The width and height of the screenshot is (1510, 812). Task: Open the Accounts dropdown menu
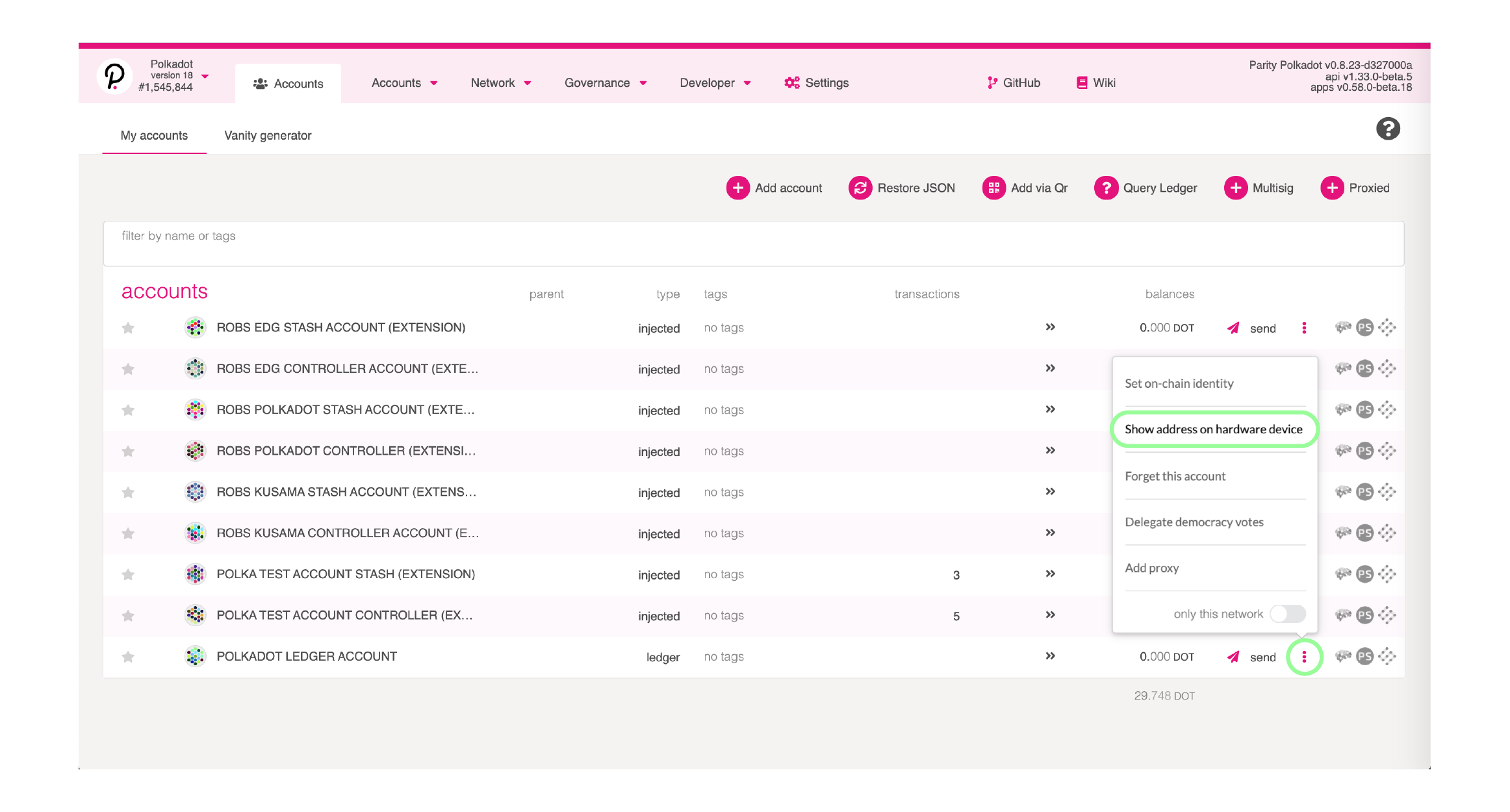tap(404, 82)
